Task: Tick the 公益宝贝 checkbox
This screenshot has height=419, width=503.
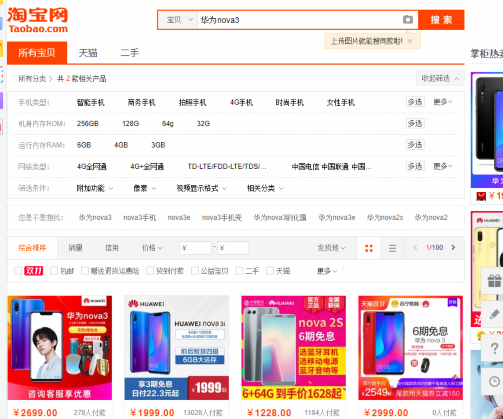Action: (195, 271)
